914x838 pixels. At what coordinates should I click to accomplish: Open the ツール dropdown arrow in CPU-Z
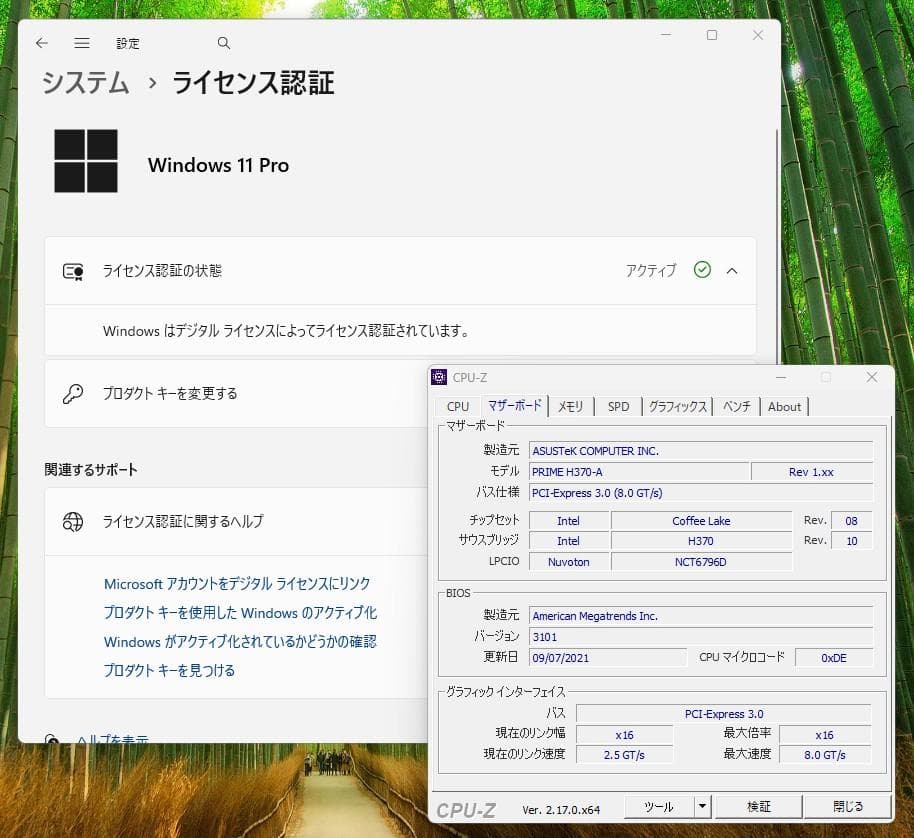click(702, 806)
